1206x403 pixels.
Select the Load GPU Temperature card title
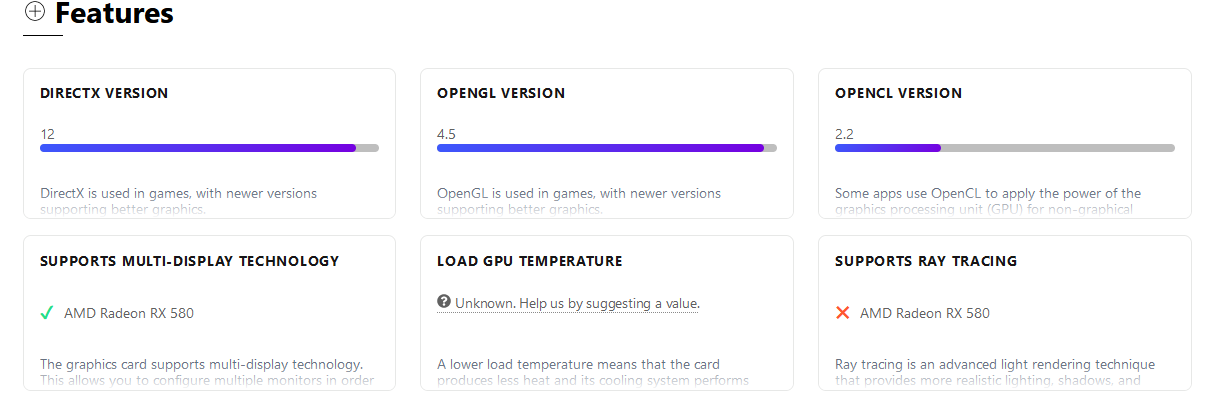(x=529, y=261)
